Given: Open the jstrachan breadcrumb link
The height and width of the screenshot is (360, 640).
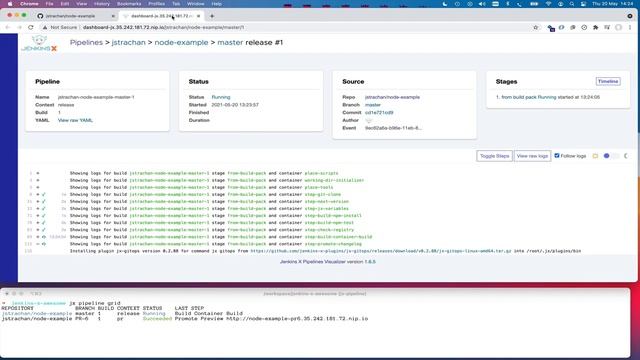Looking at the screenshot, I should [128, 42].
